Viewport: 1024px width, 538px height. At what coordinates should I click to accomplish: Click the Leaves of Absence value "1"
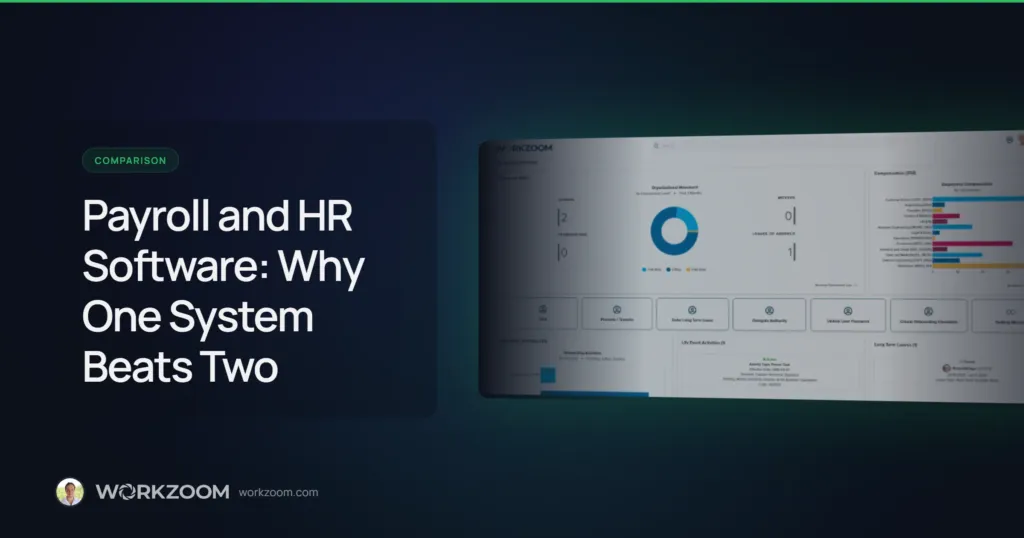tap(790, 252)
